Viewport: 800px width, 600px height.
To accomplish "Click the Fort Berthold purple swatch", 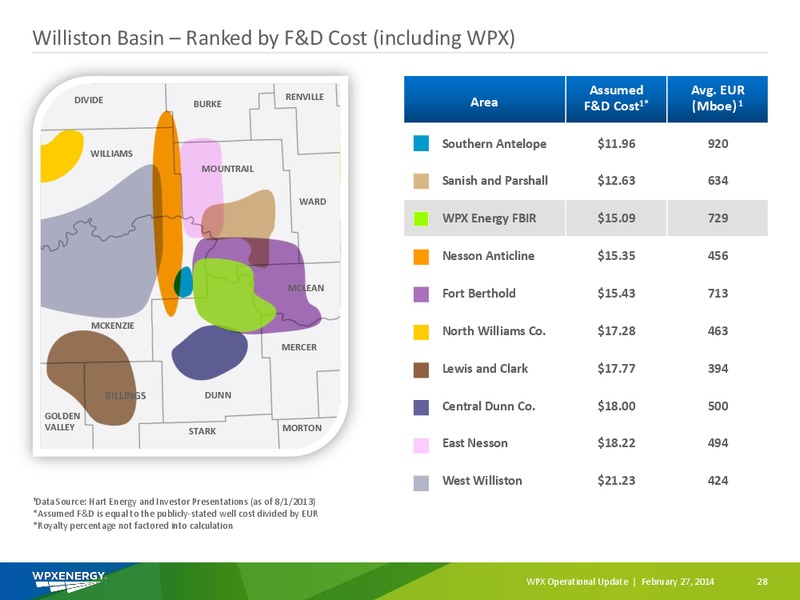I will [x=421, y=294].
